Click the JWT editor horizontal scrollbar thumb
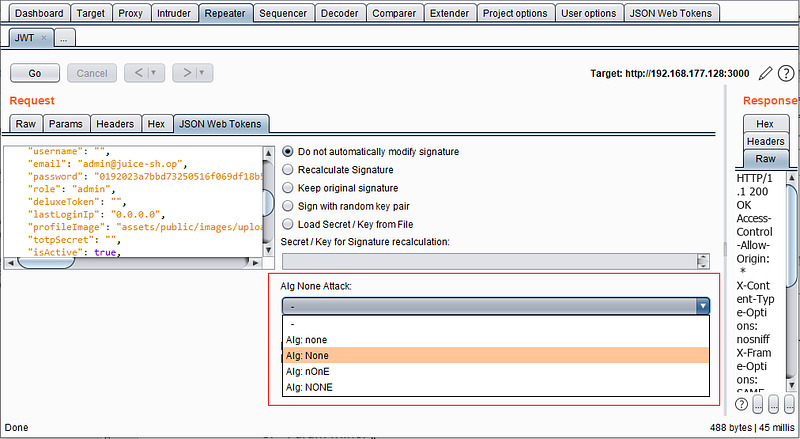This screenshot has width=800, height=439. click(x=46, y=263)
